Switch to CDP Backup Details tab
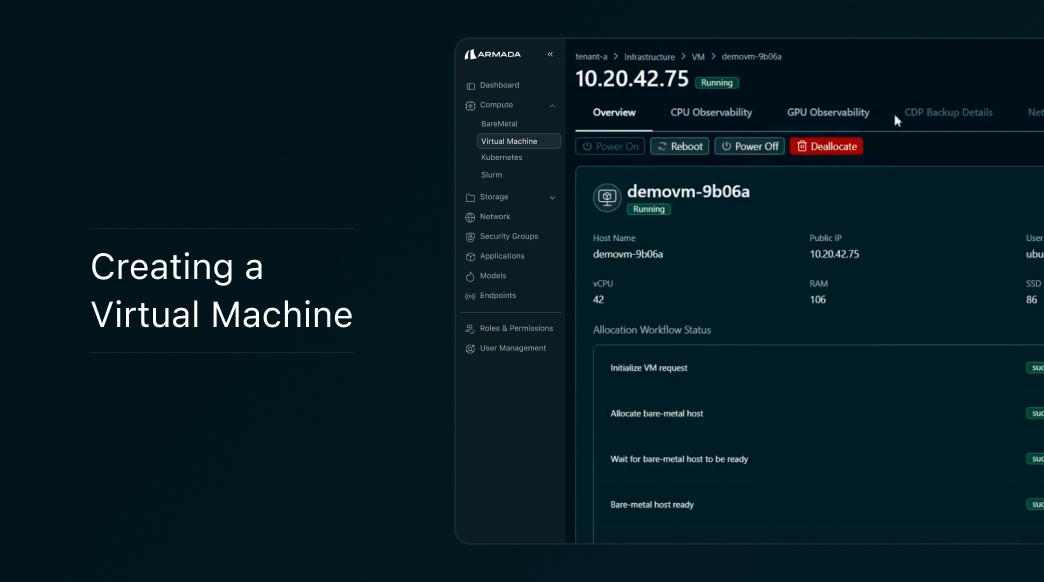 click(948, 113)
